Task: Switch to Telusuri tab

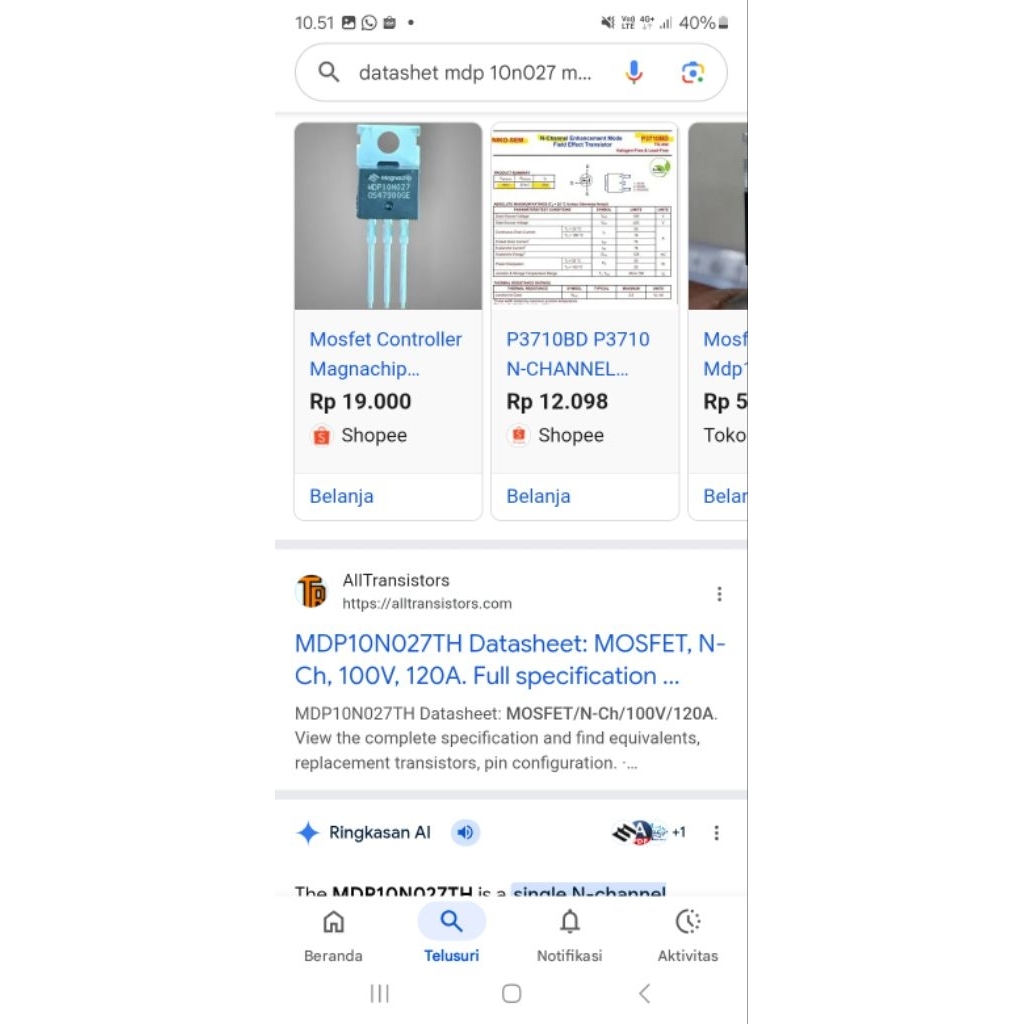Action: (451, 936)
